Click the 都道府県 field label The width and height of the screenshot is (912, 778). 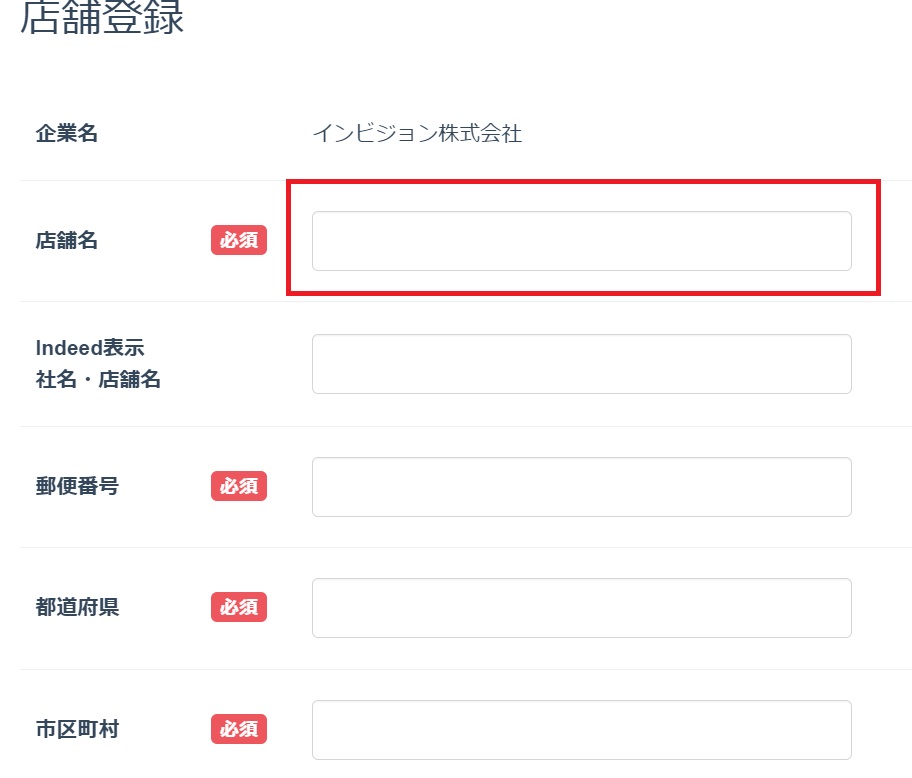click(x=77, y=608)
